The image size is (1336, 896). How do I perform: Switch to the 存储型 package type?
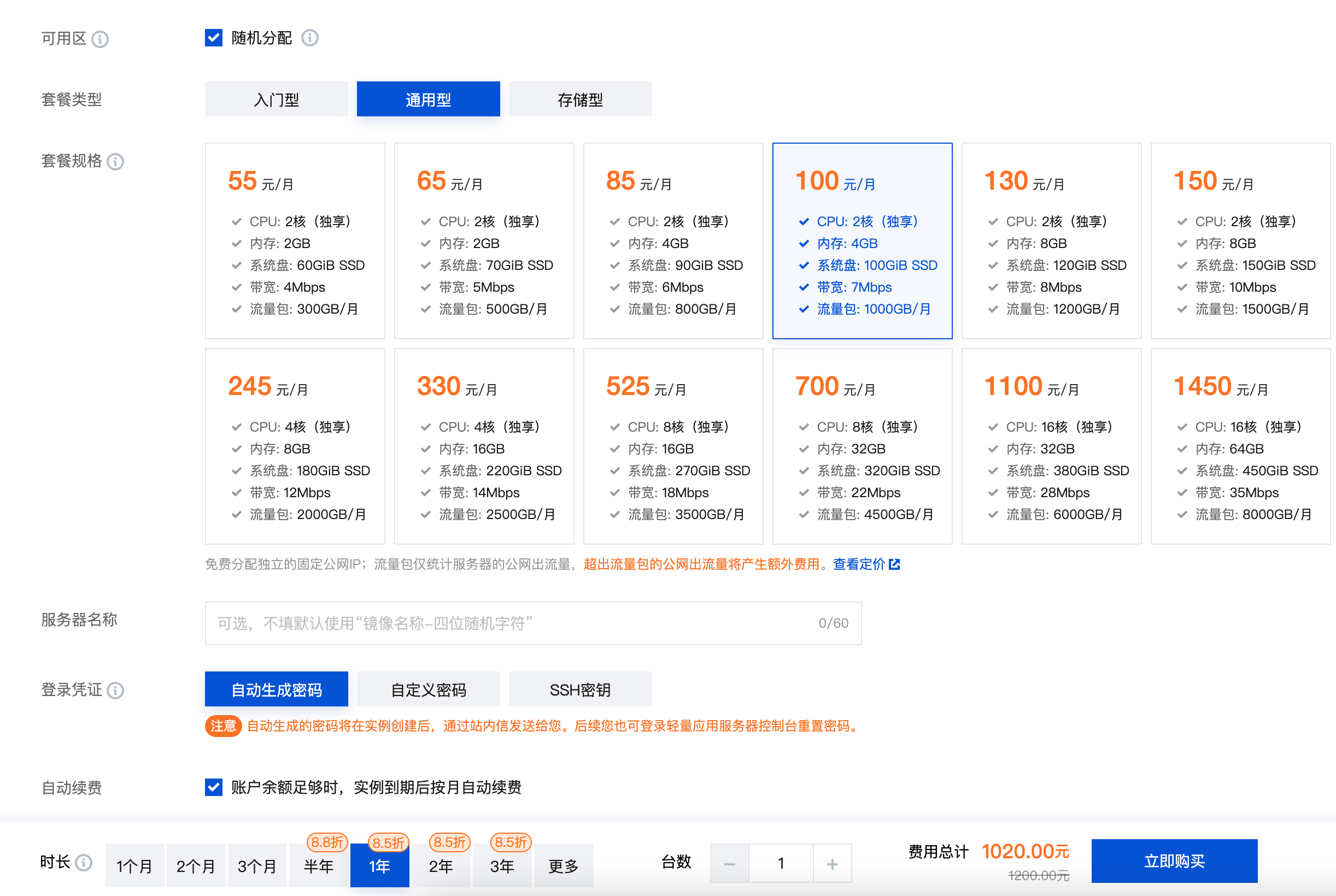[580, 99]
